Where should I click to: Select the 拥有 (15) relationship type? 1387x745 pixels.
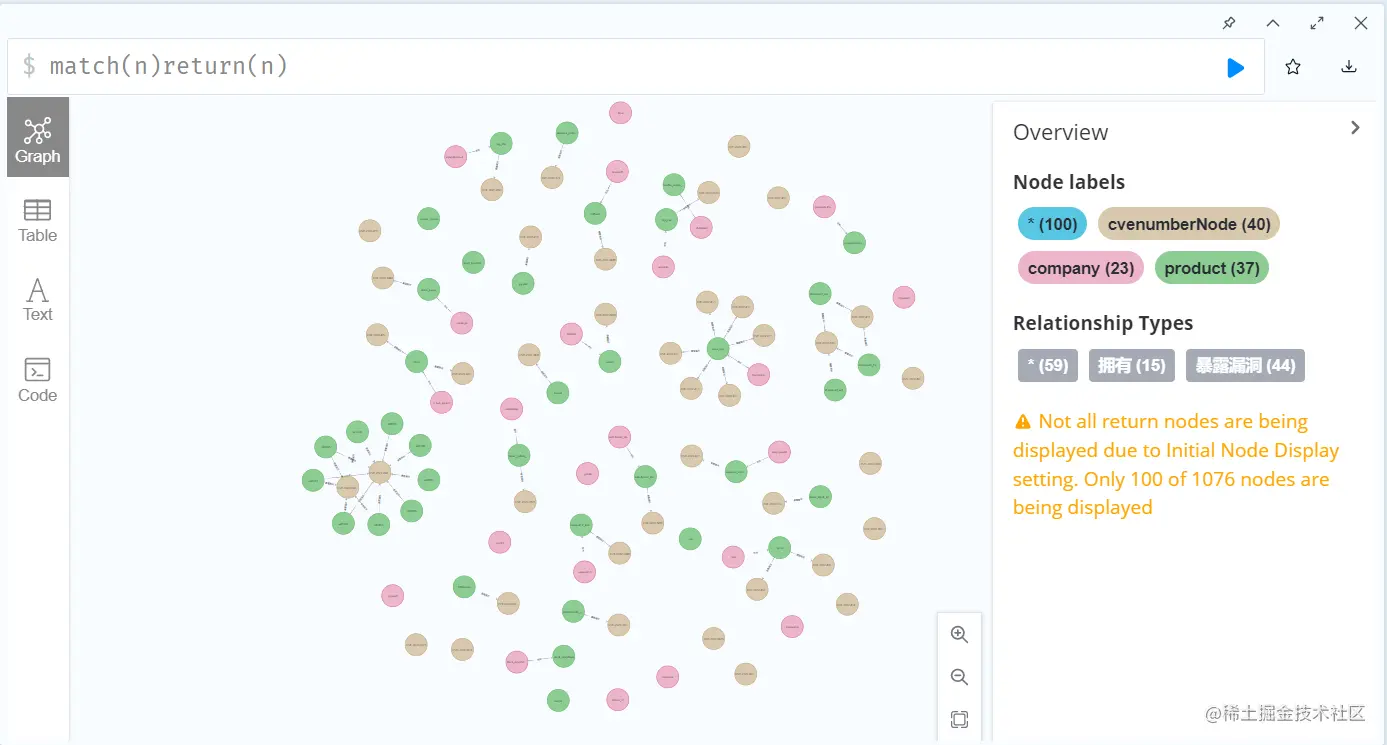[x=1132, y=365]
